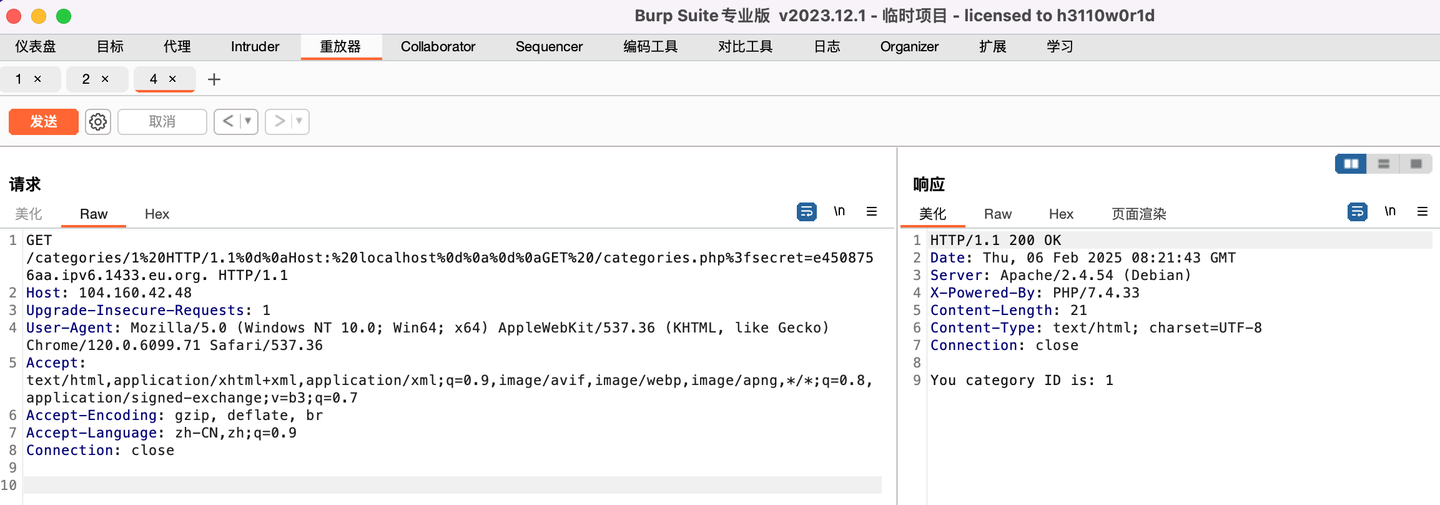1440x505 pixels.
Task: Open the Sequencer tab
Action: pyautogui.click(x=549, y=46)
